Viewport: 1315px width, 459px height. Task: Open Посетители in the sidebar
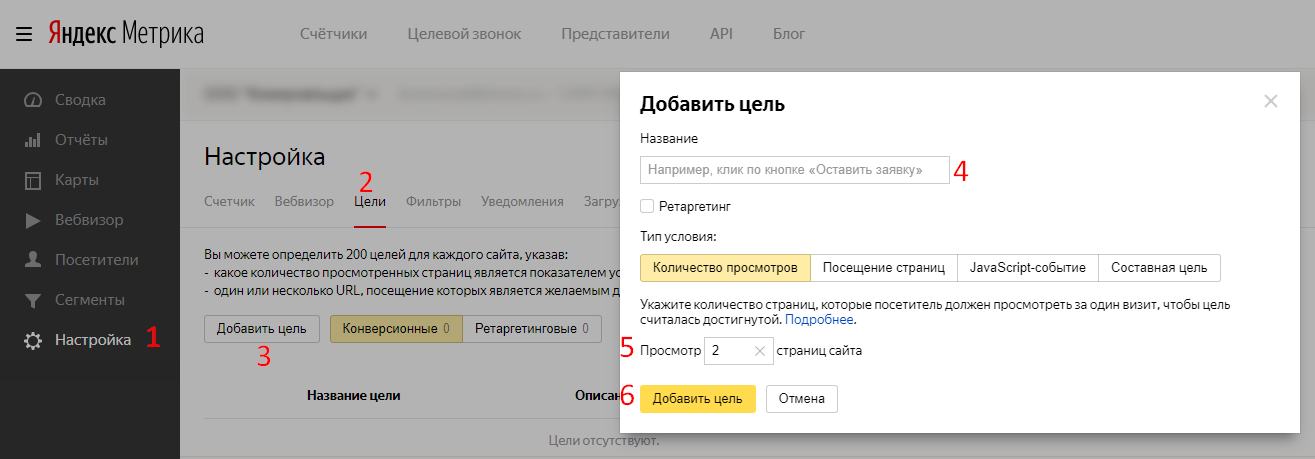coord(97,260)
